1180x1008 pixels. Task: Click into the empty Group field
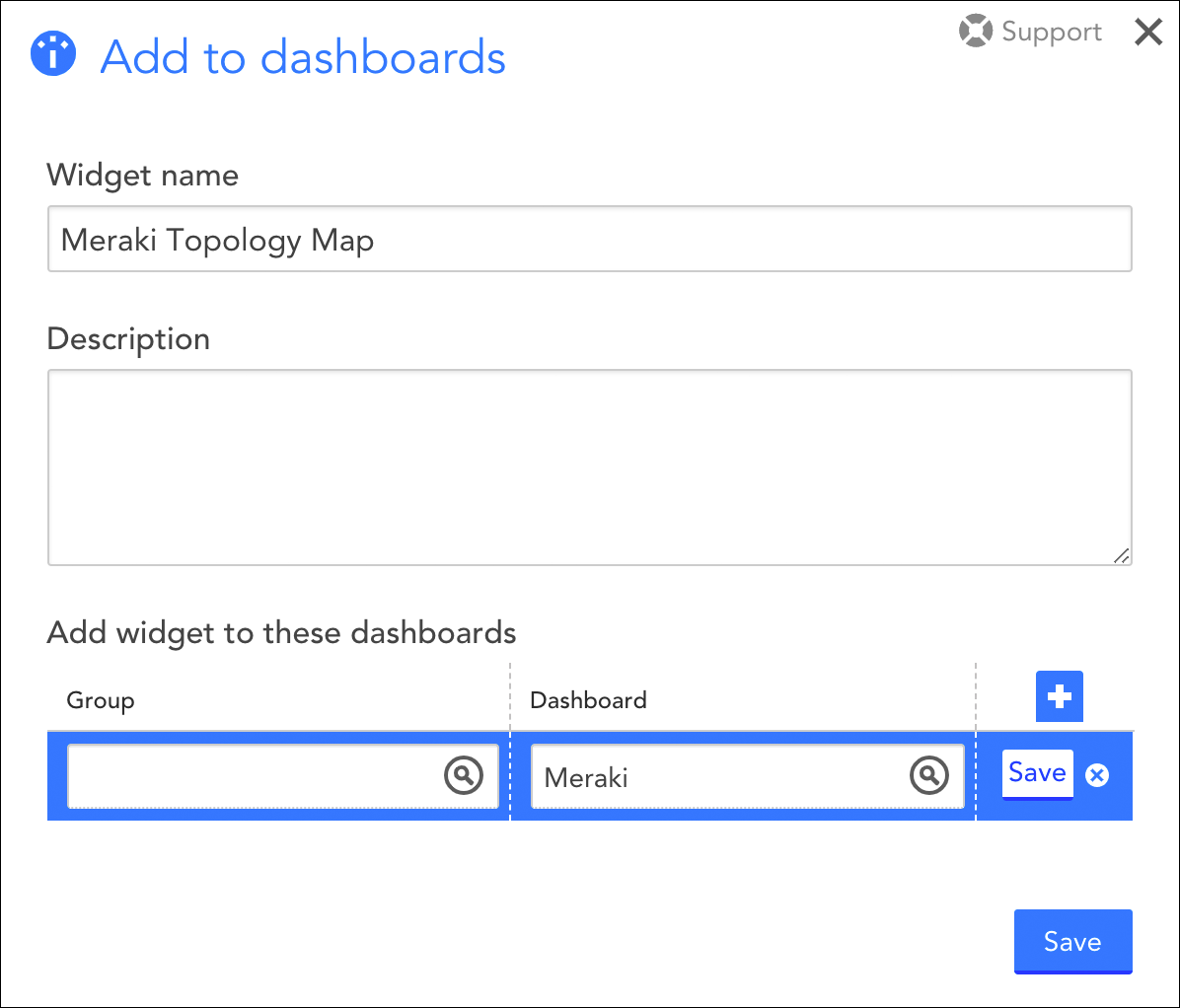coord(252,777)
